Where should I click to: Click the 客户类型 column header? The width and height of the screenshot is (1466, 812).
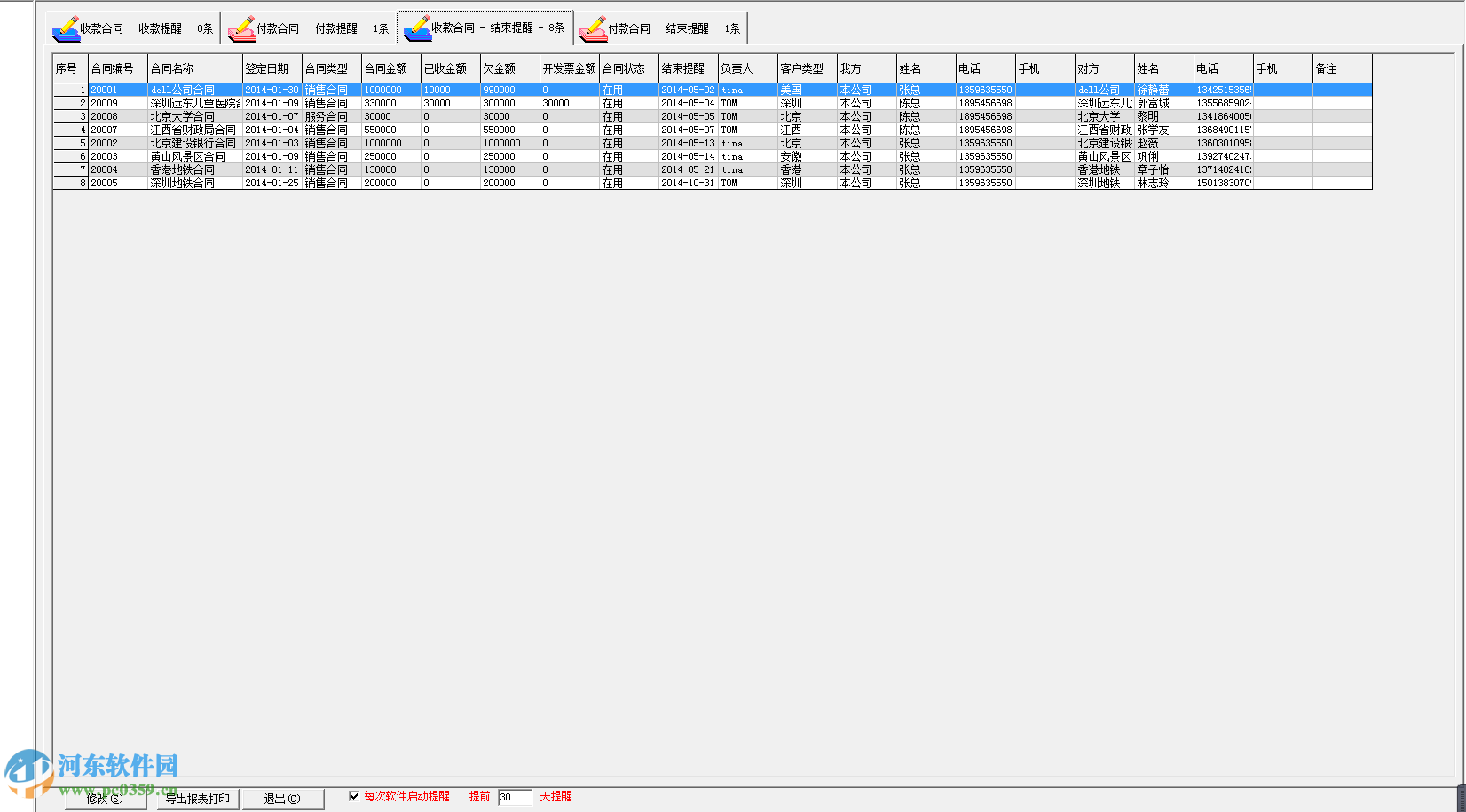pos(808,68)
